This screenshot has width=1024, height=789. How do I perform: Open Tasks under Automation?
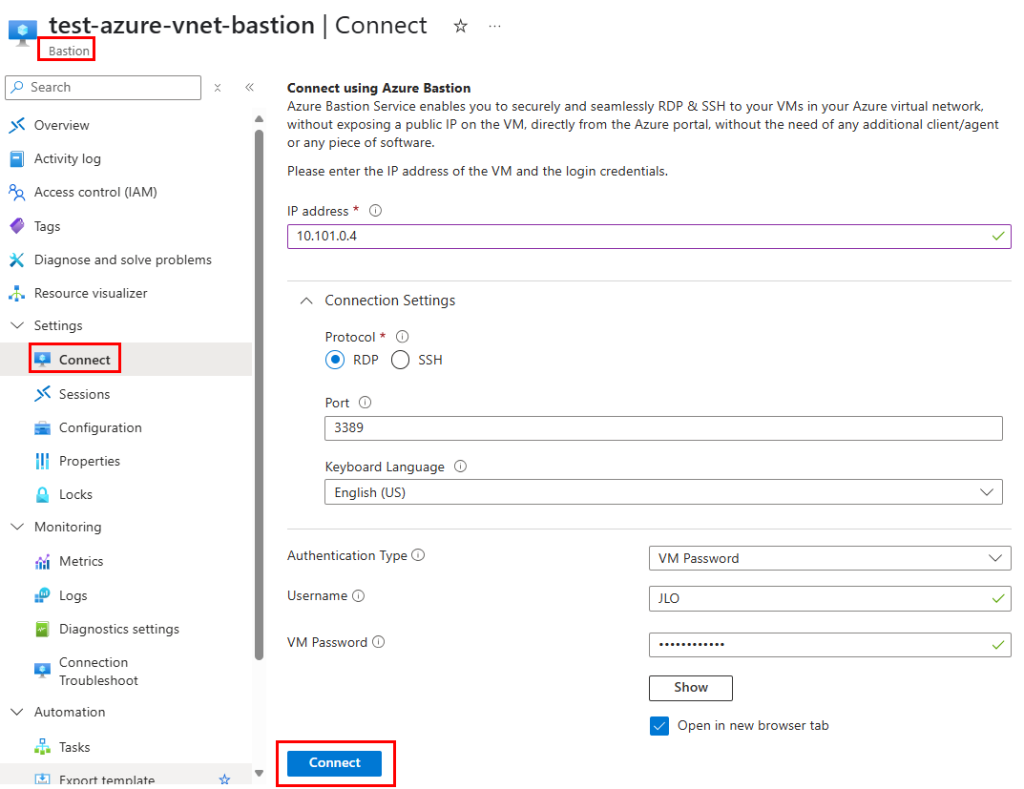click(74, 747)
